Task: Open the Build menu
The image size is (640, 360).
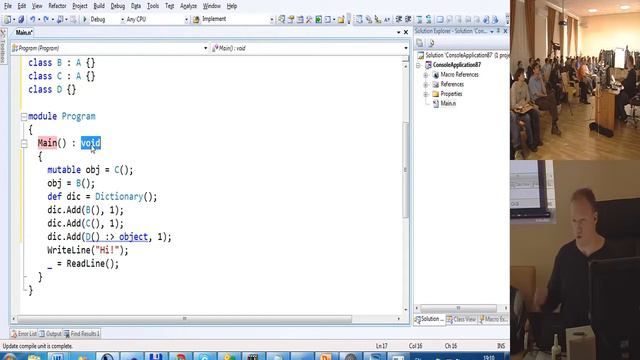Action: click(x=99, y=6)
